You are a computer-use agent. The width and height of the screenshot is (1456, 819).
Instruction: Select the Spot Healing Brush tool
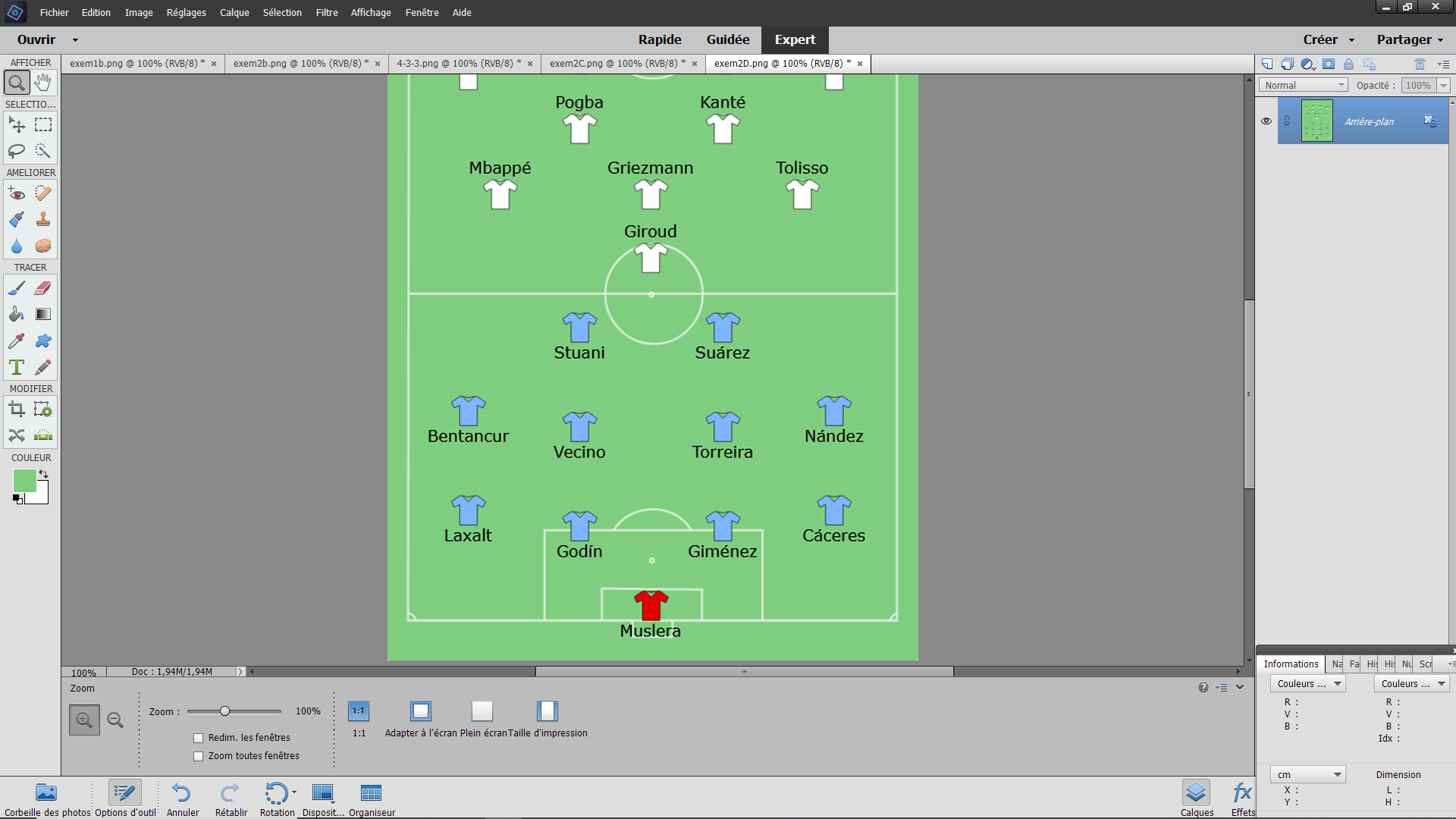tap(43, 193)
